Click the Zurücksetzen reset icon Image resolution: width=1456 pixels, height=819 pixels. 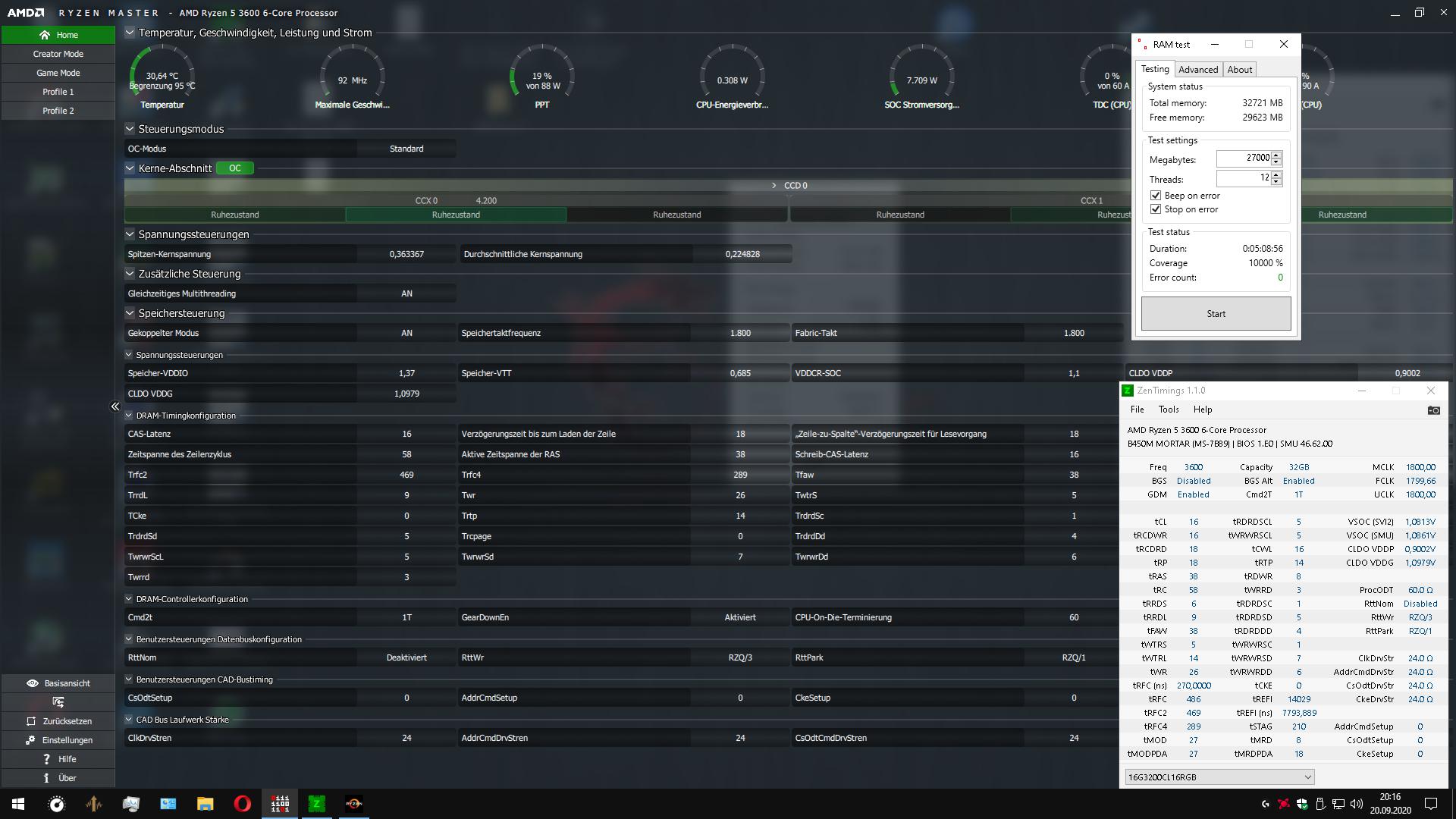[x=32, y=721]
